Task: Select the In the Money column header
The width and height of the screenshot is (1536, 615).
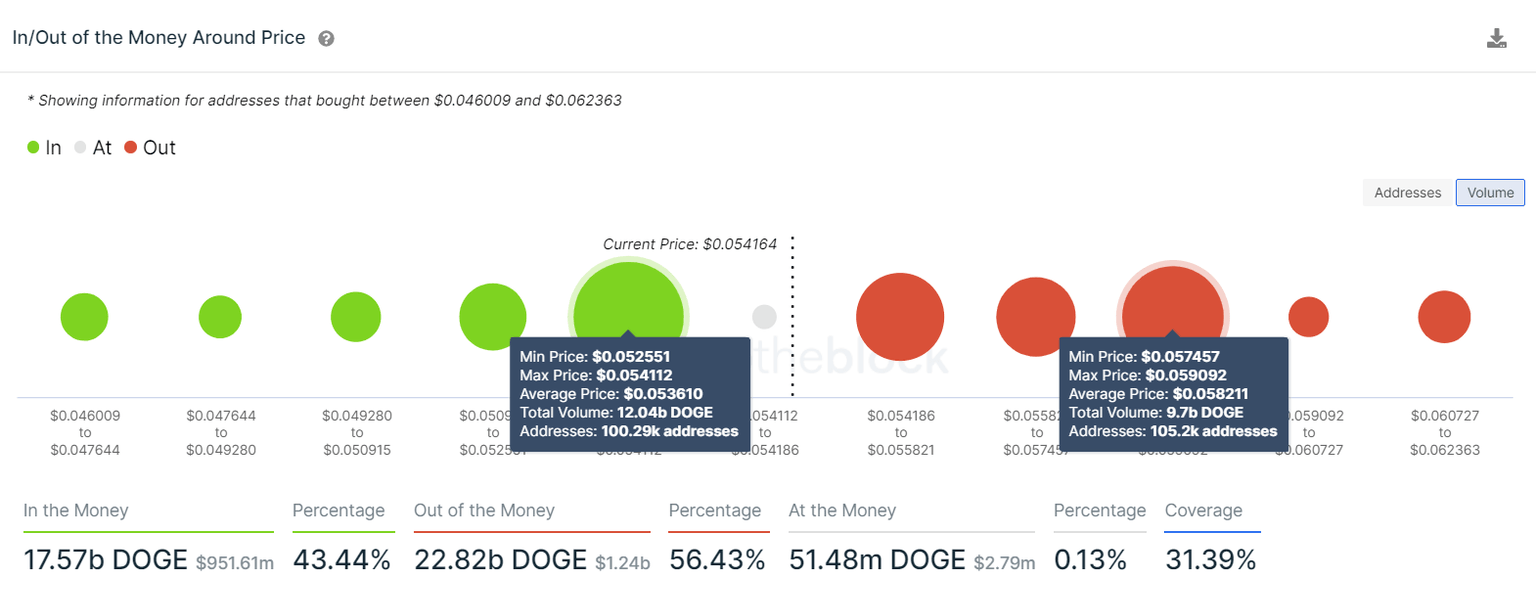Action: pos(75,510)
